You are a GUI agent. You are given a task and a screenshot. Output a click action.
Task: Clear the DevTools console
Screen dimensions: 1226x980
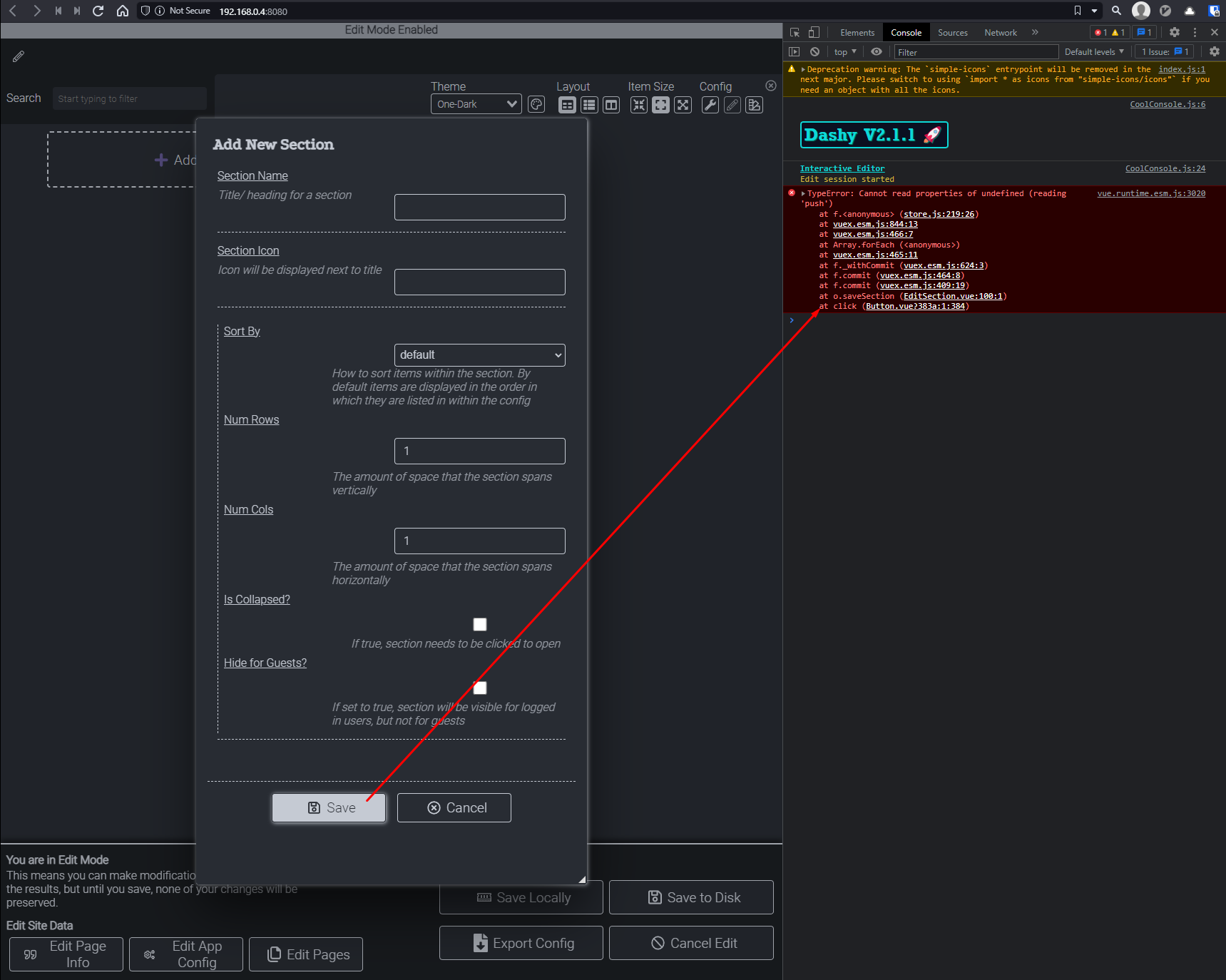click(x=814, y=51)
